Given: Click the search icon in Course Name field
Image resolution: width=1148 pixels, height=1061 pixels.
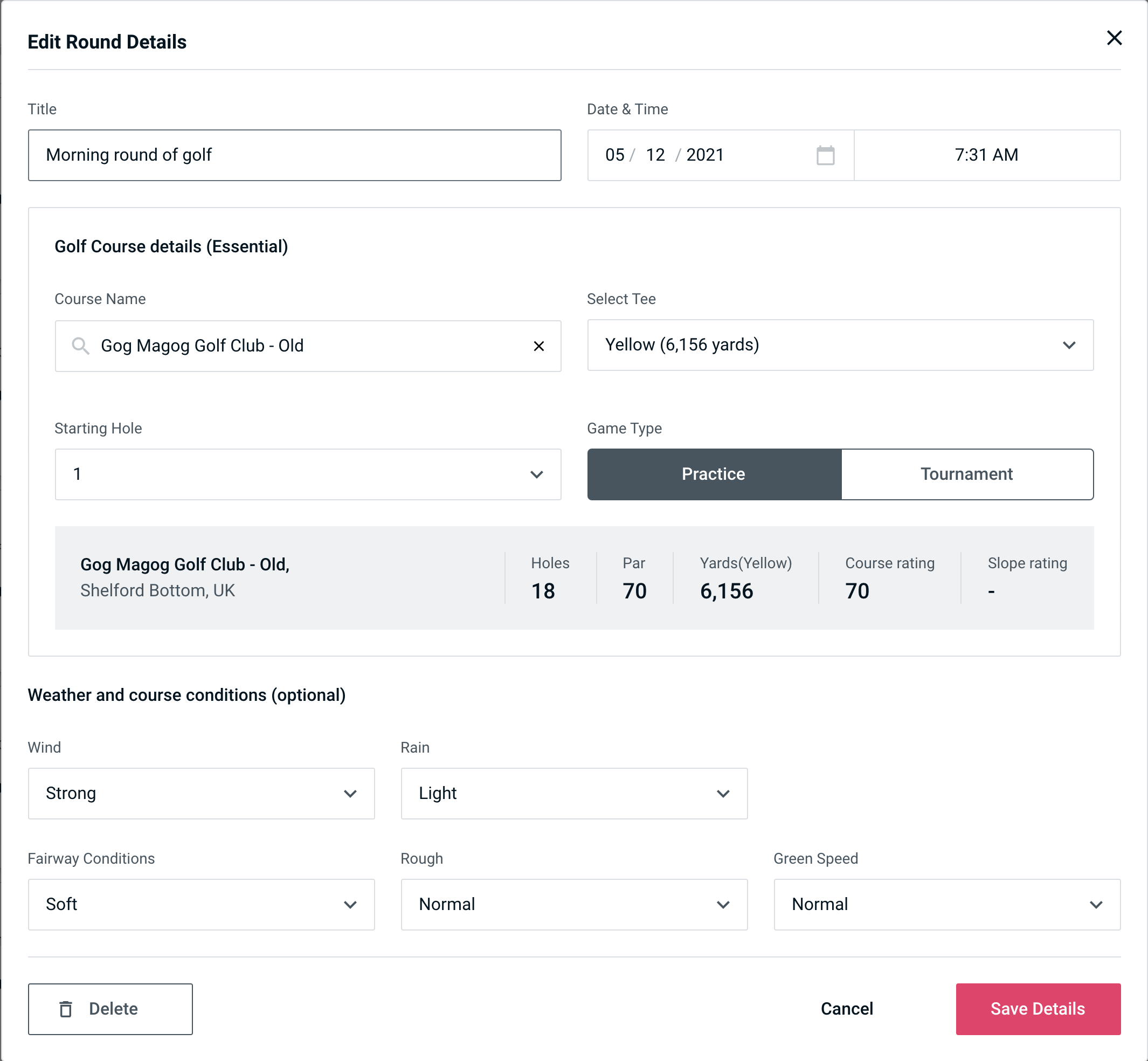Looking at the screenshot, I should click(x=80, y=346).
